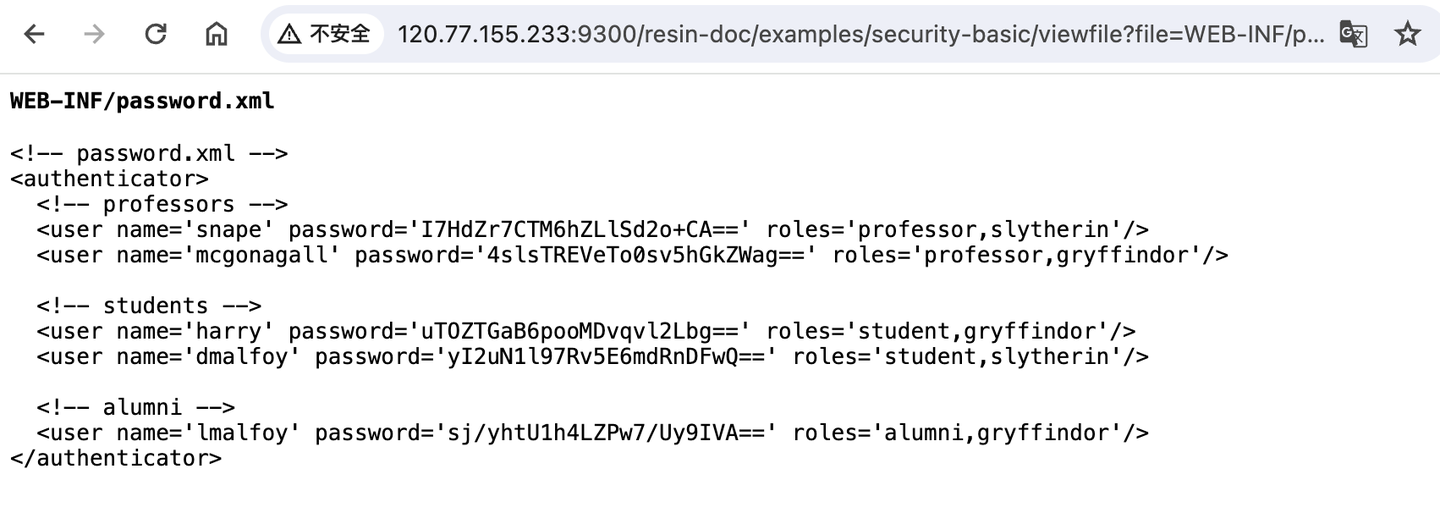Click the browser back arrow
Viewport: 1440px width, 513px height.
(34, 34)
